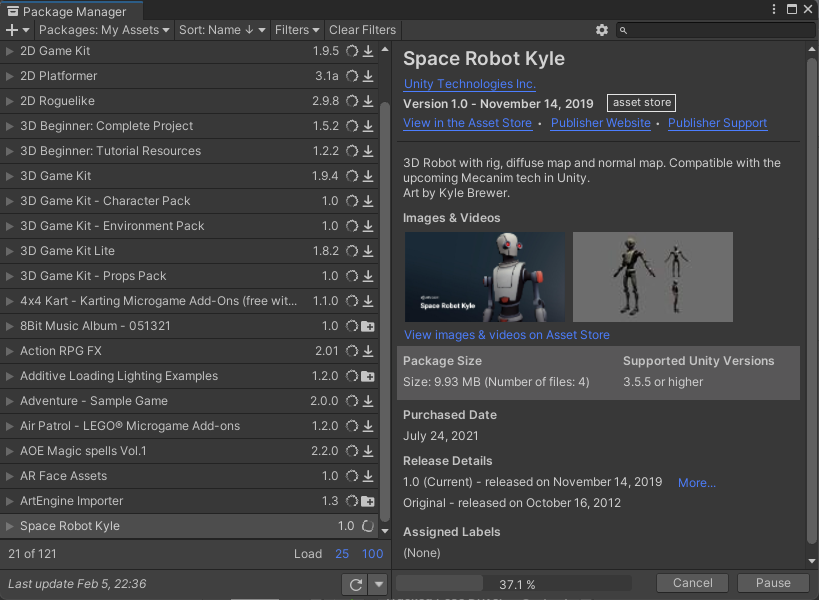Download 4x4 Kart Karting Microgame Add-Ons
The width and height of the screenshot is (819, 600).
(x=368, y=301)
